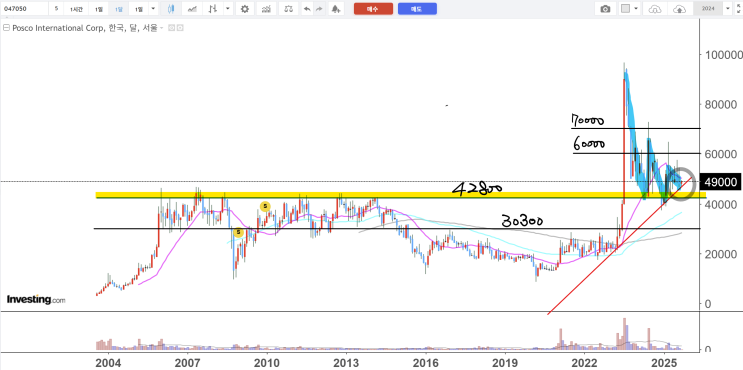Select the 5-minute interval button
The image size is (743, 370).
[56, 9]
